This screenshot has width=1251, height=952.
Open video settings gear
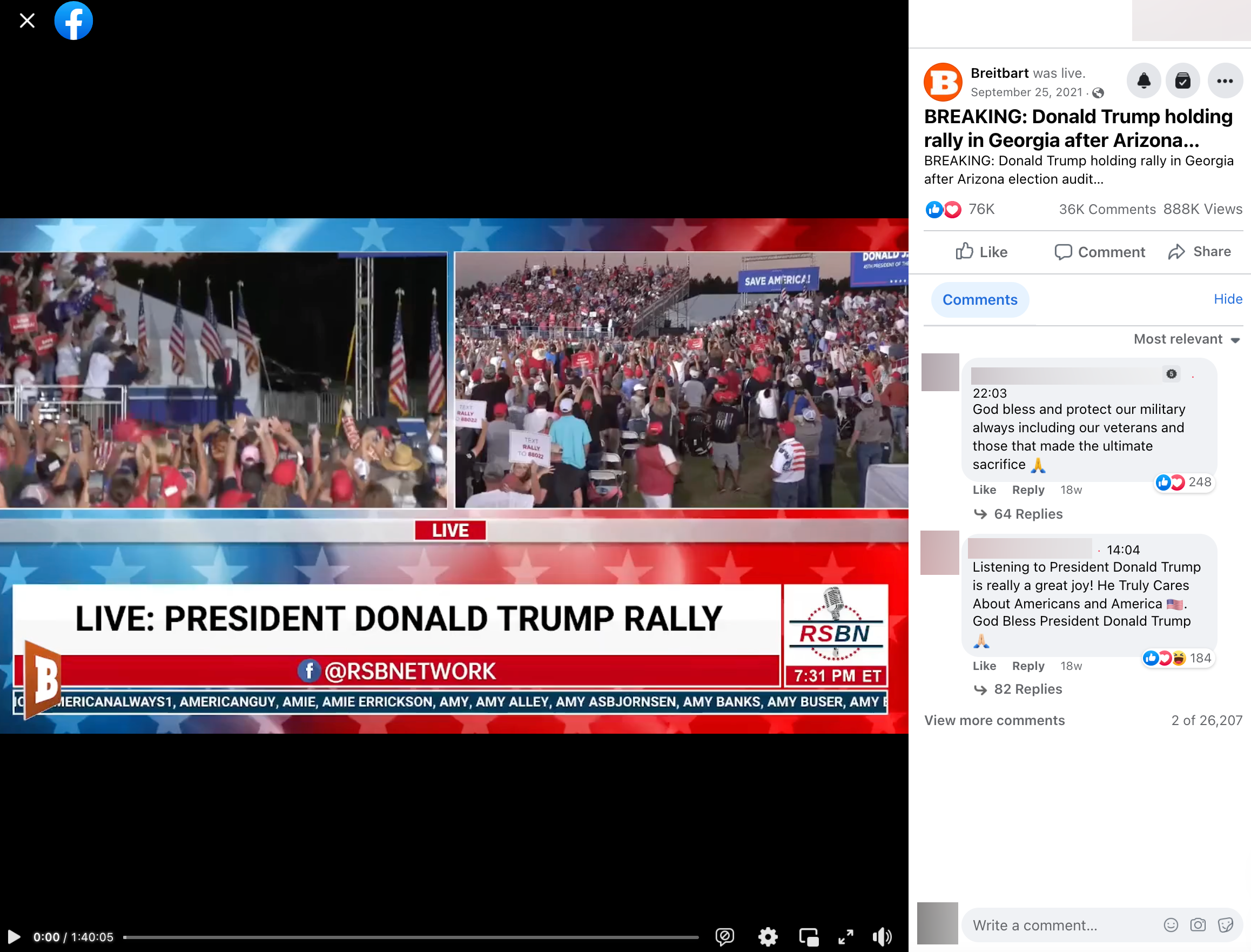point(768,936)
